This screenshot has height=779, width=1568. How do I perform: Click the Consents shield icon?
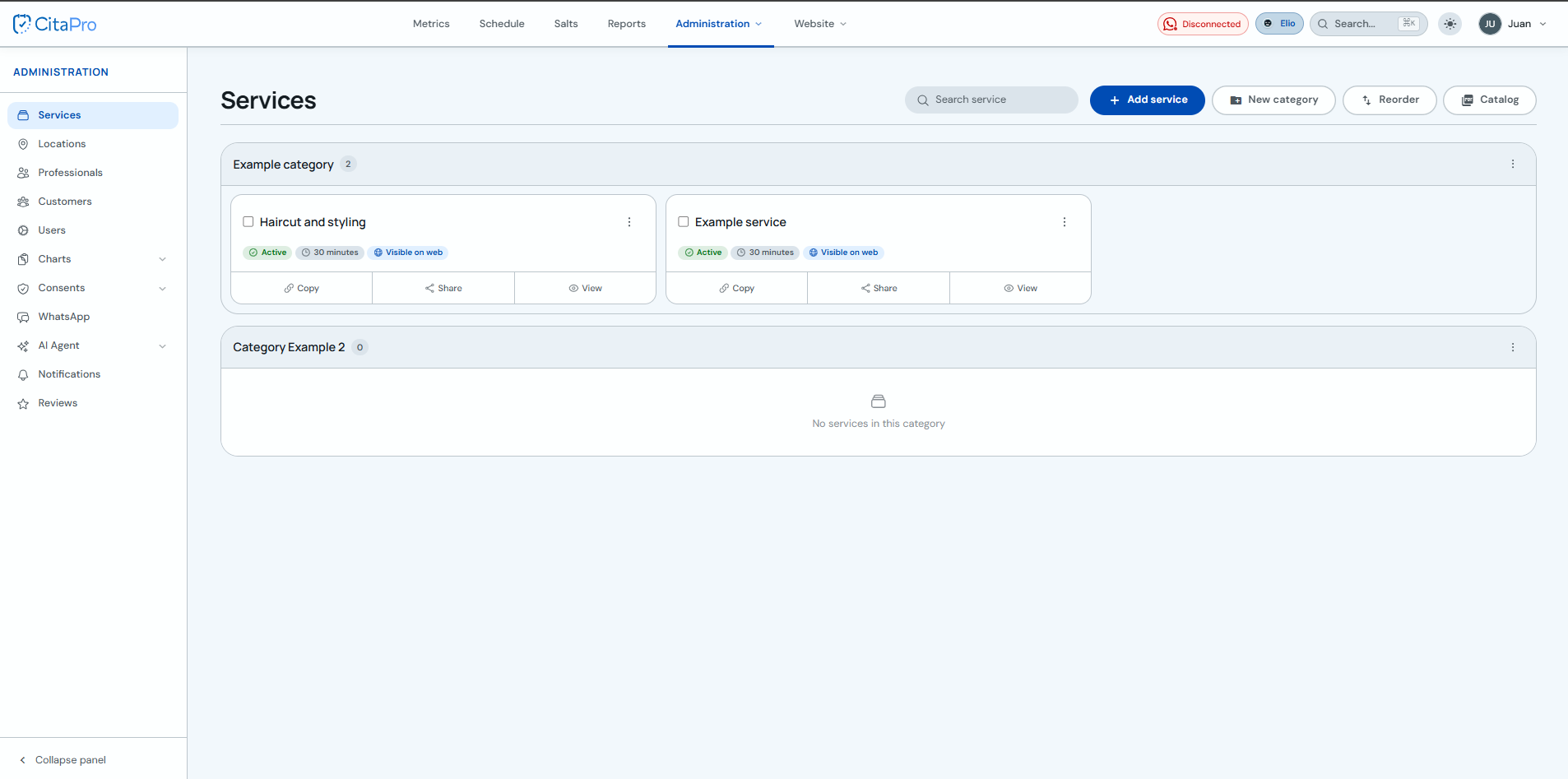pos(23,288)
